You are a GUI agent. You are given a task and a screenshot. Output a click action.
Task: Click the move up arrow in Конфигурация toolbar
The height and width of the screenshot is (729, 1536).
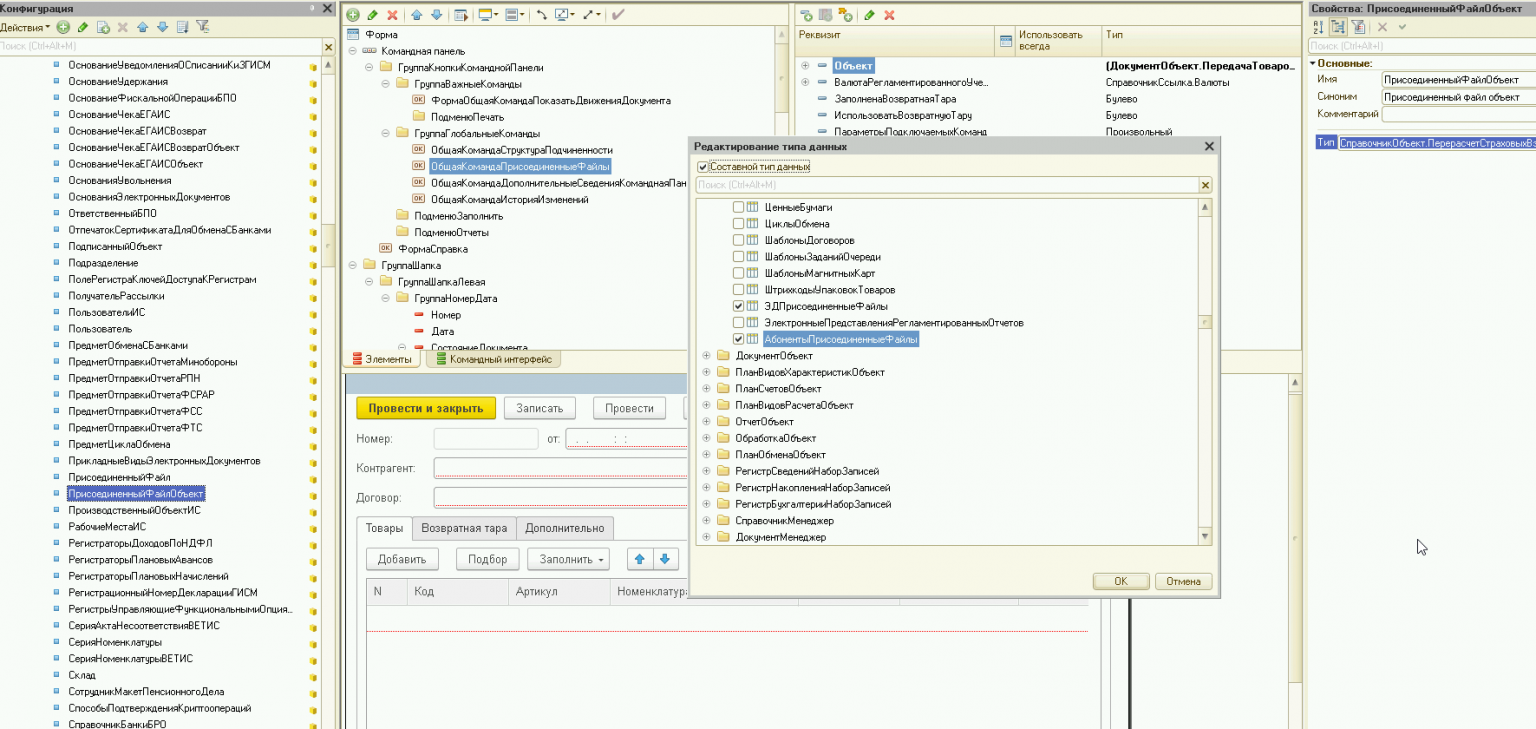(x=142, y=27)
